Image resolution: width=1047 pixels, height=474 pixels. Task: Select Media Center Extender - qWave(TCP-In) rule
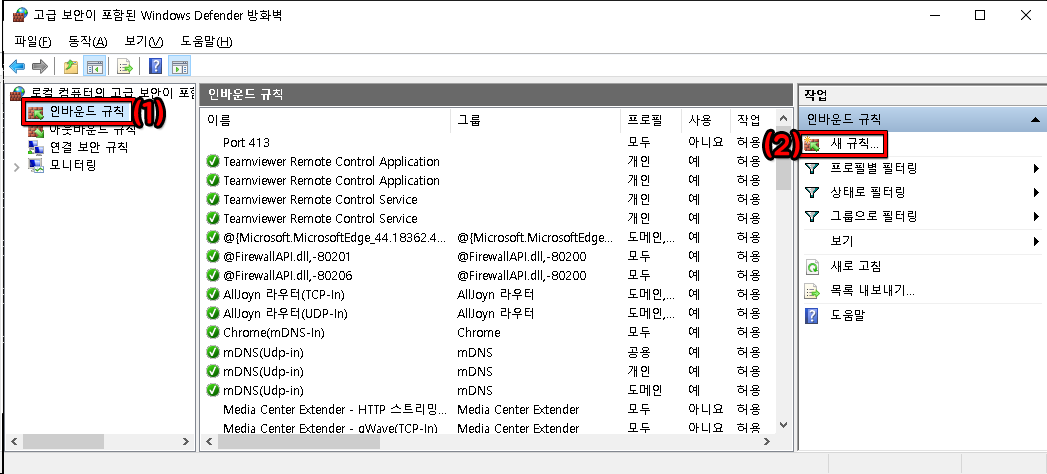[x=488, y=427]
